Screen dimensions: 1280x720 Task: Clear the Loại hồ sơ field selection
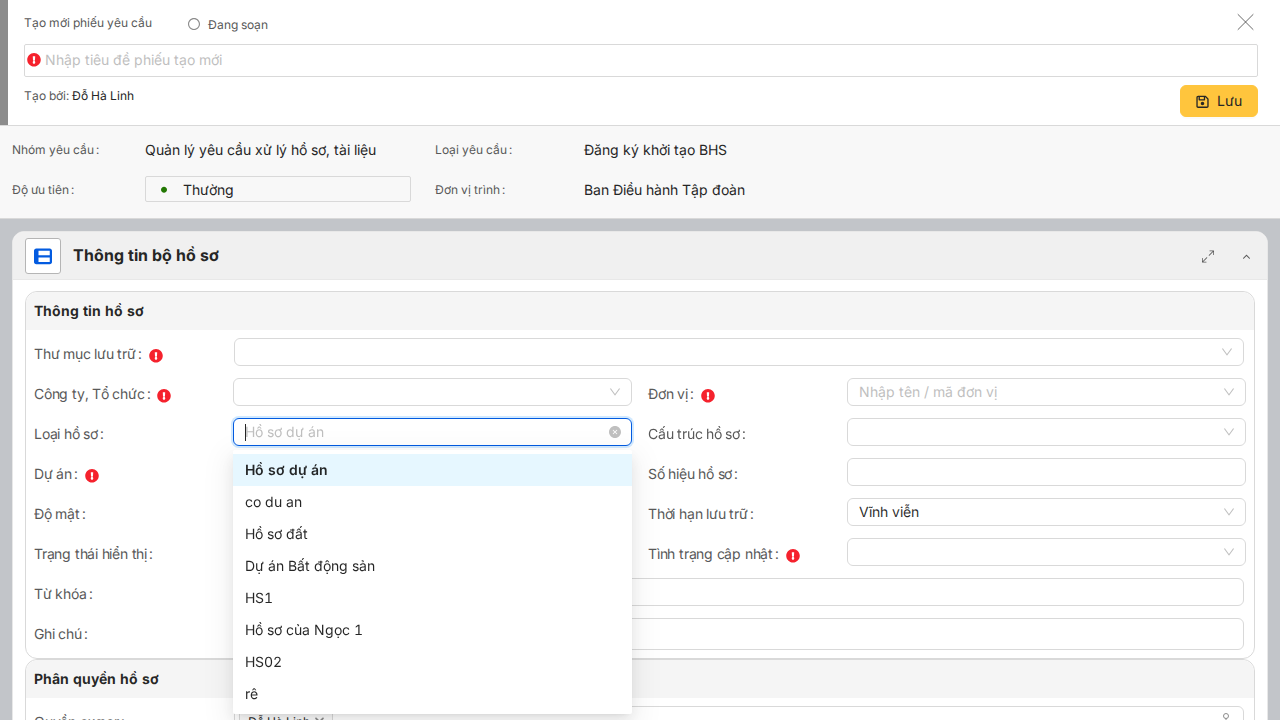coord(615,432)
